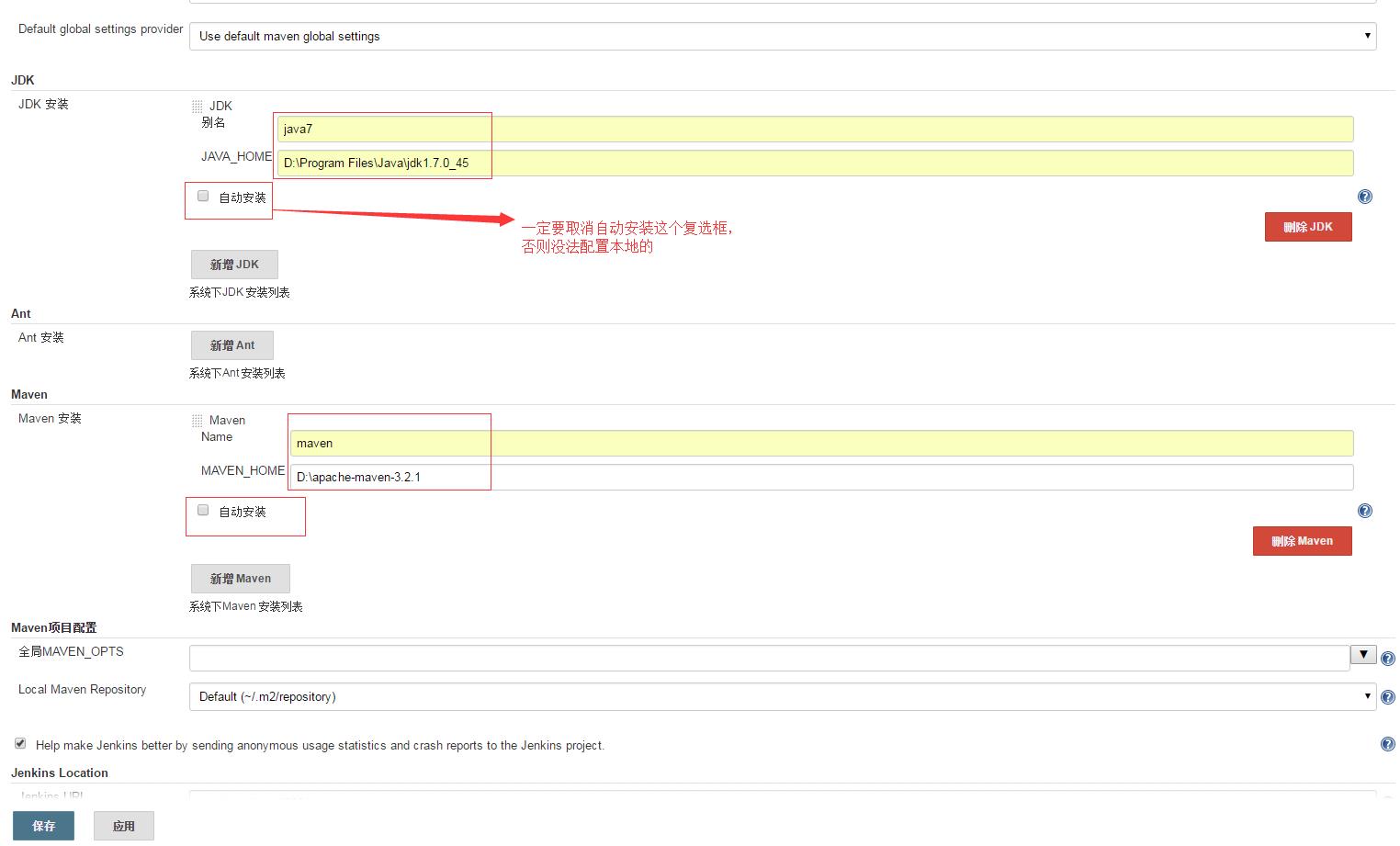Image resolution: width=1400 pixels, height=846 pixels.
Task: Click the 系统下Ant 安装列表 text
Action: (237, 373)
